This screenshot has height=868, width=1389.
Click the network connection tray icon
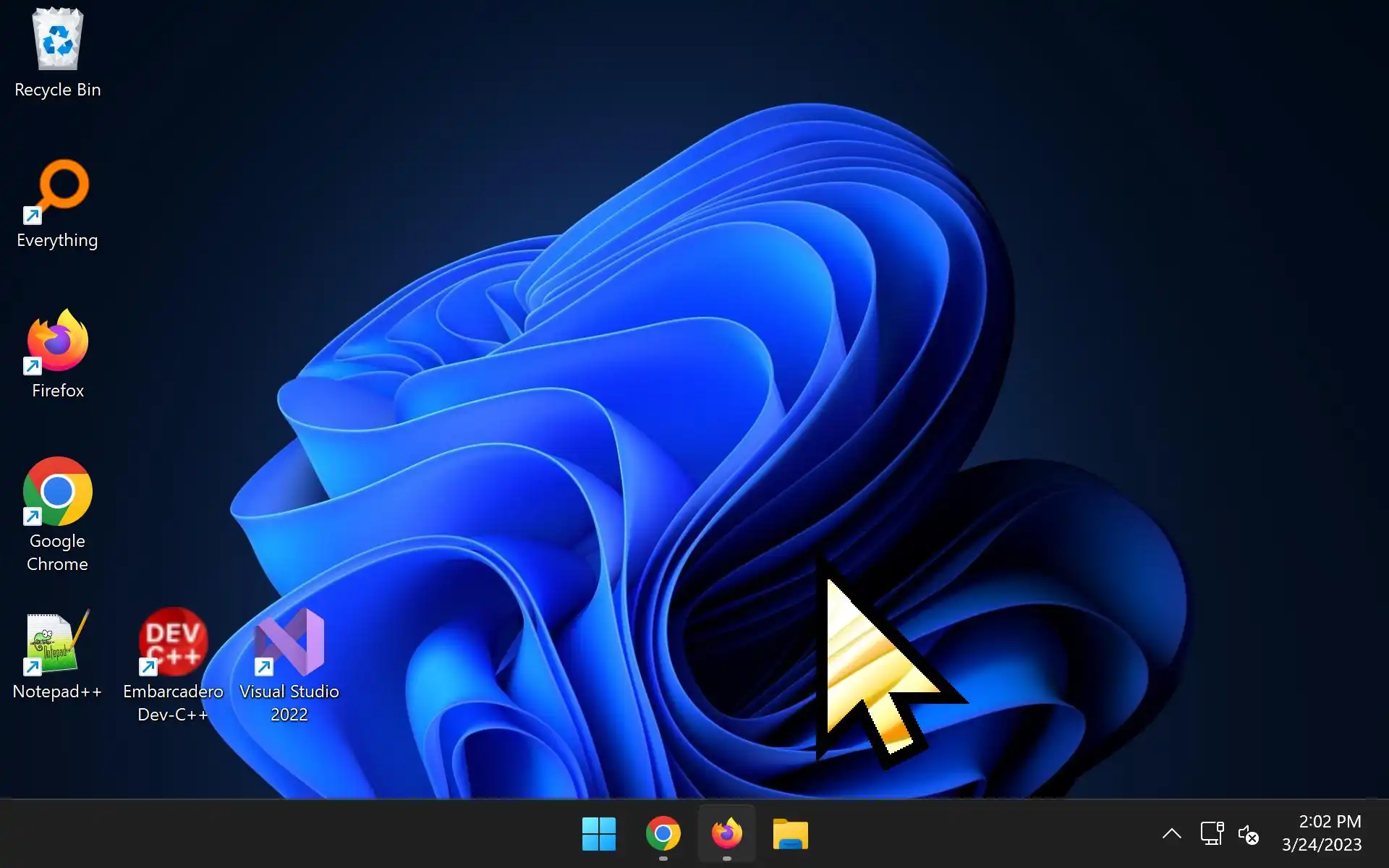pos(1212,834)
